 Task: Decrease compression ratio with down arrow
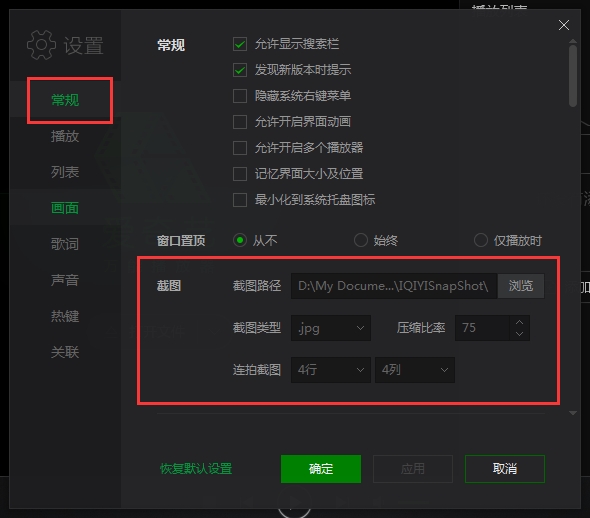click(519, 334)
